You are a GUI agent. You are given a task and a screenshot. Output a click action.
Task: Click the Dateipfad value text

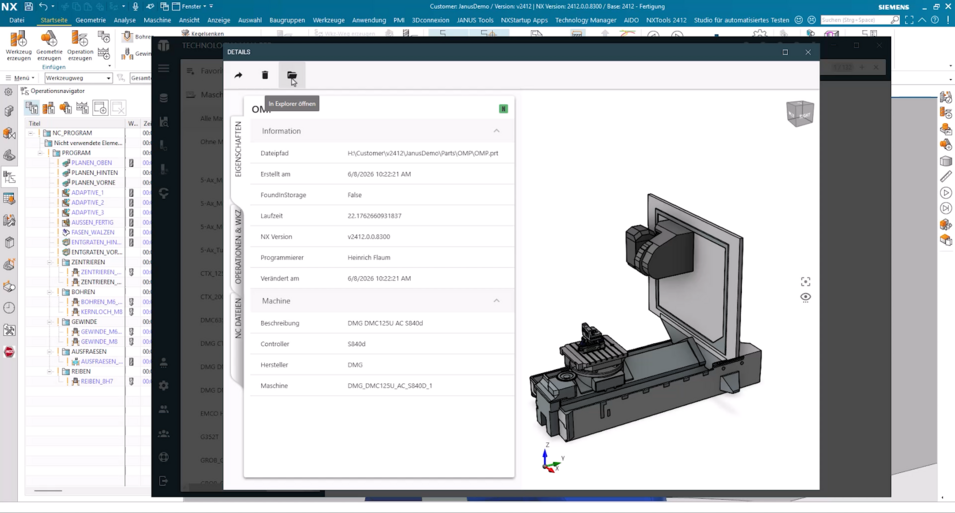click(x=423, y=154)
